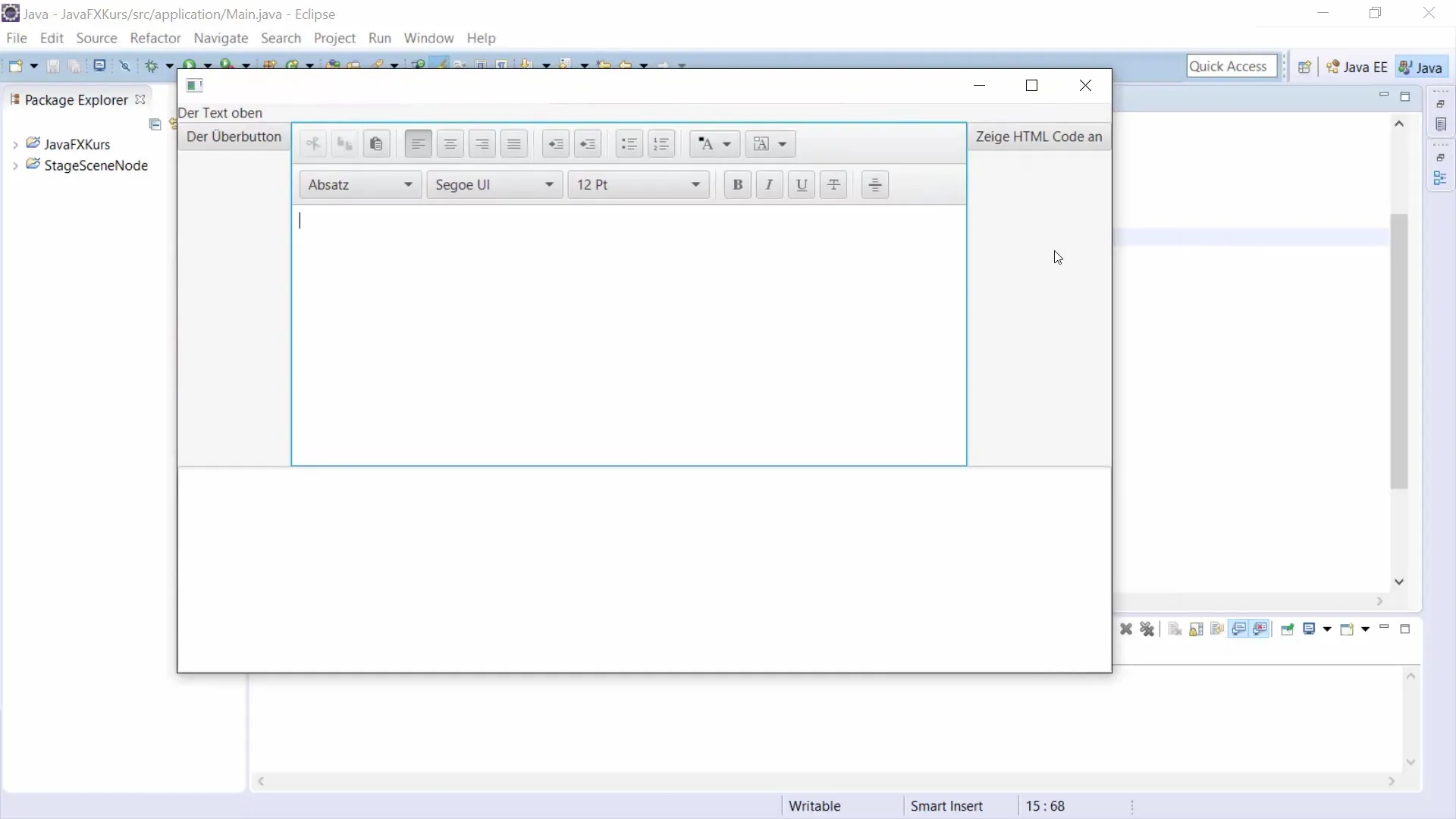Open the Refactor menu

pos(155,38)
